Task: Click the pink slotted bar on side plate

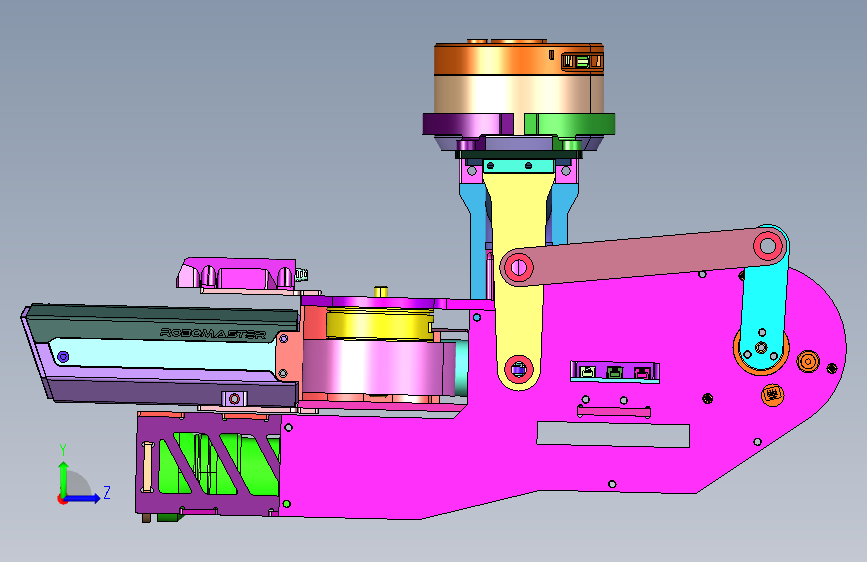Action: tap(614, 412)
